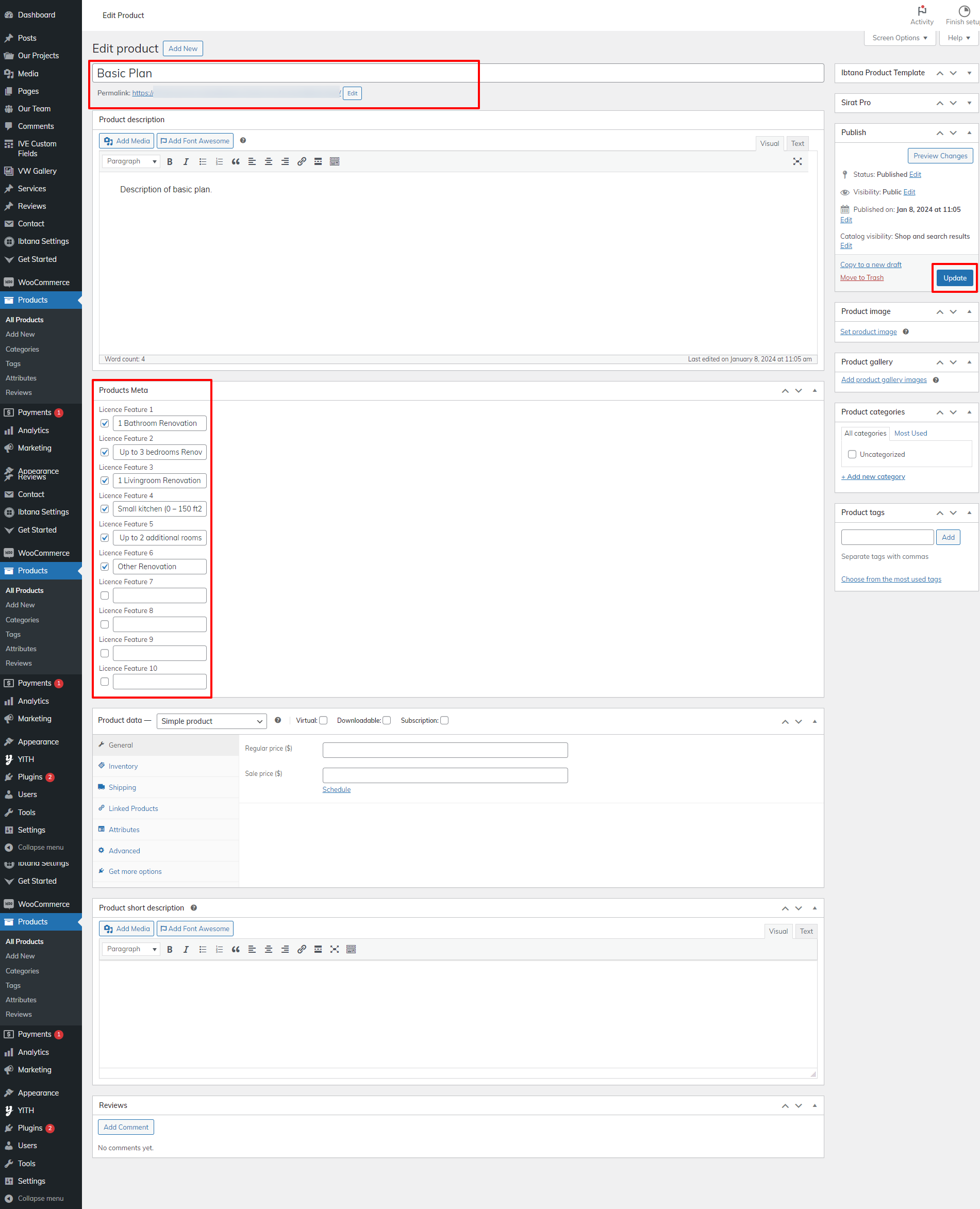Enable distraction-free fullscreen in description editor
This screenshot has height=1209, width=980.
796,161
